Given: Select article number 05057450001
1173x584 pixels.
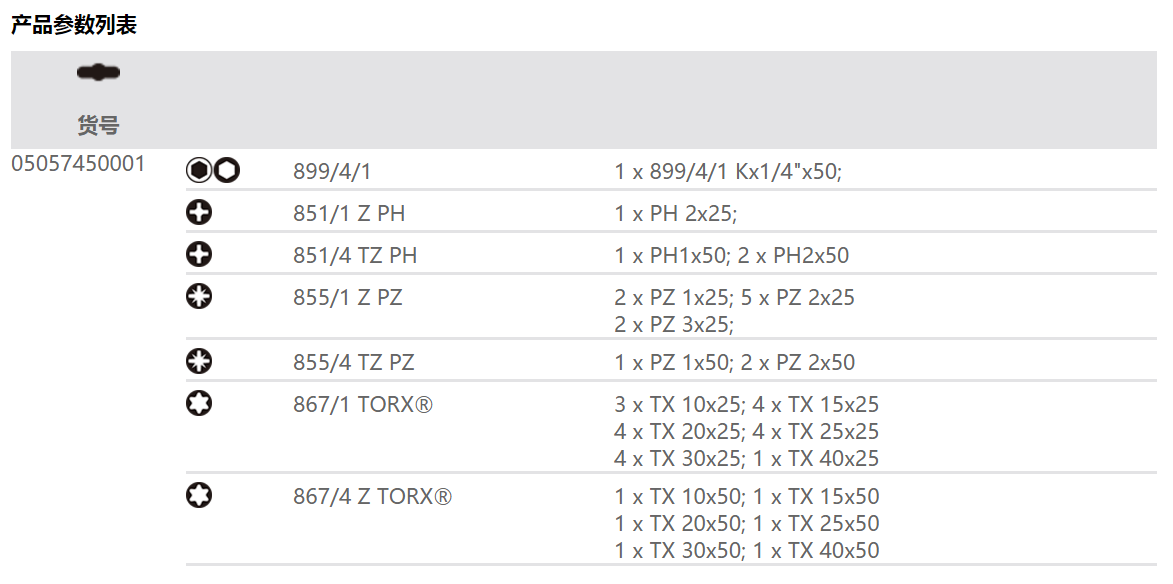Looking at the screenshot, I should pos(78,163).
